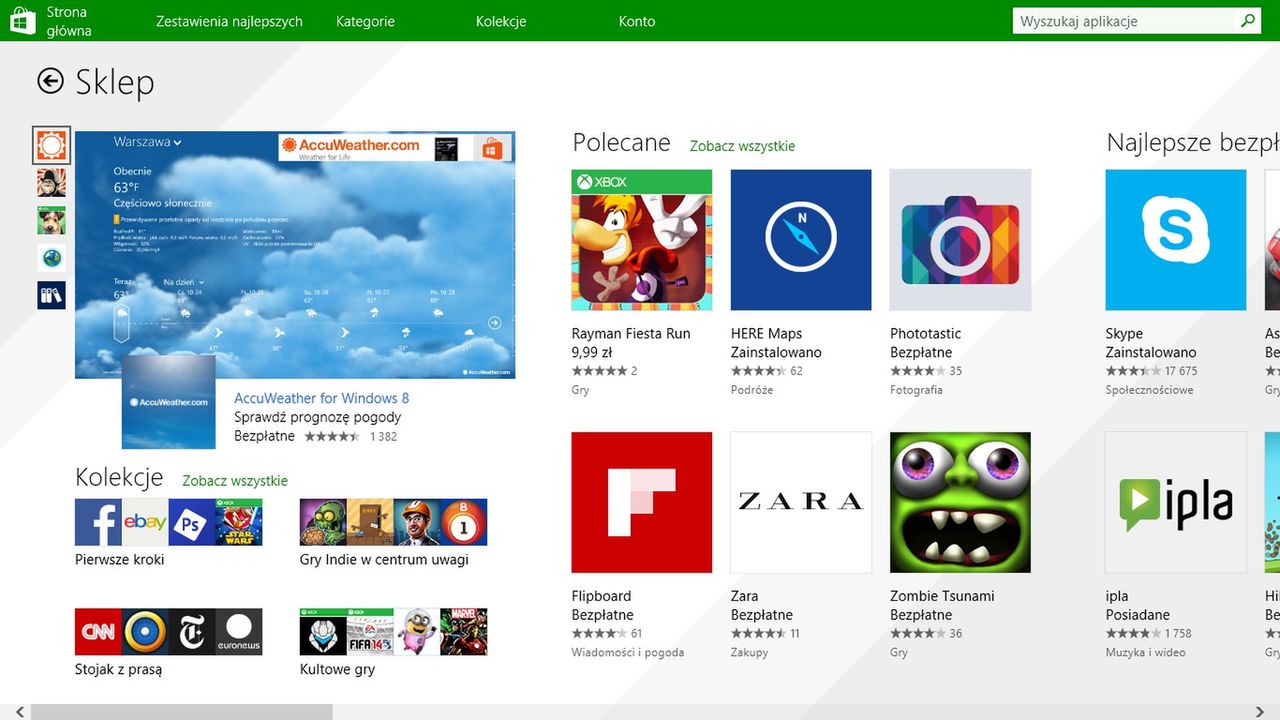Open the Zara app tile
The width and height of the screenshot is (1280, 720).
tap(801, 502)
